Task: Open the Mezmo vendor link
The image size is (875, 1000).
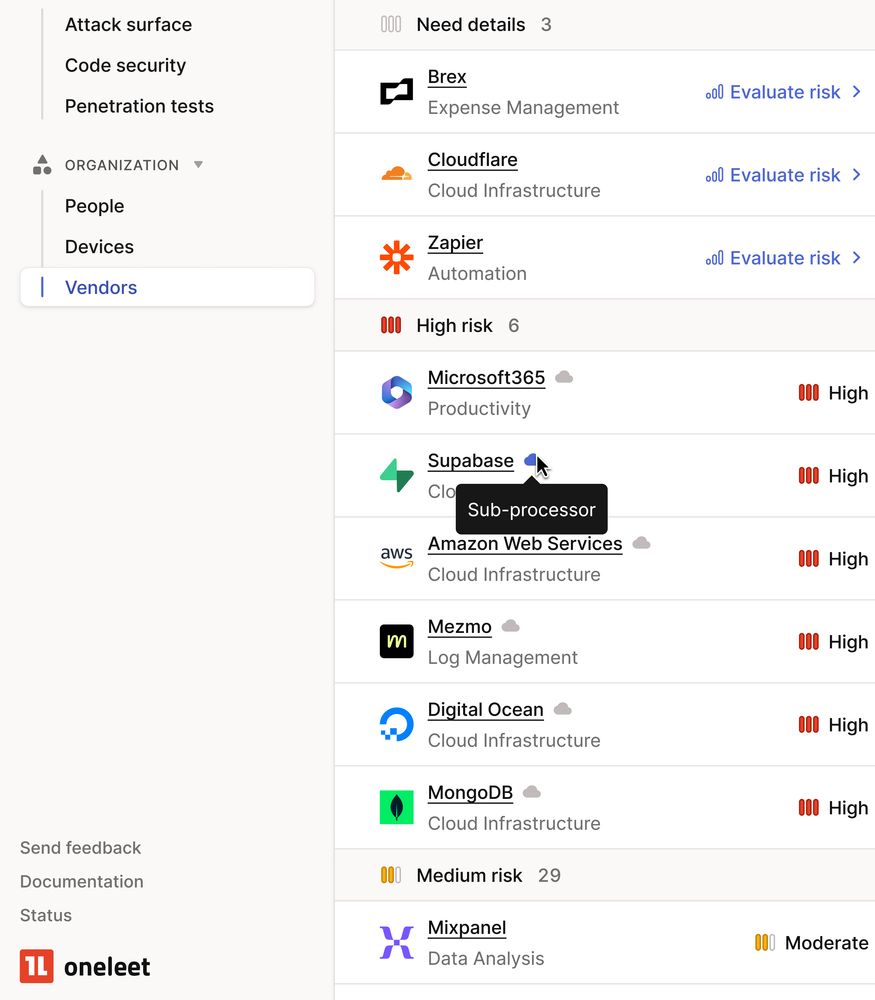Action: [460, 626]
